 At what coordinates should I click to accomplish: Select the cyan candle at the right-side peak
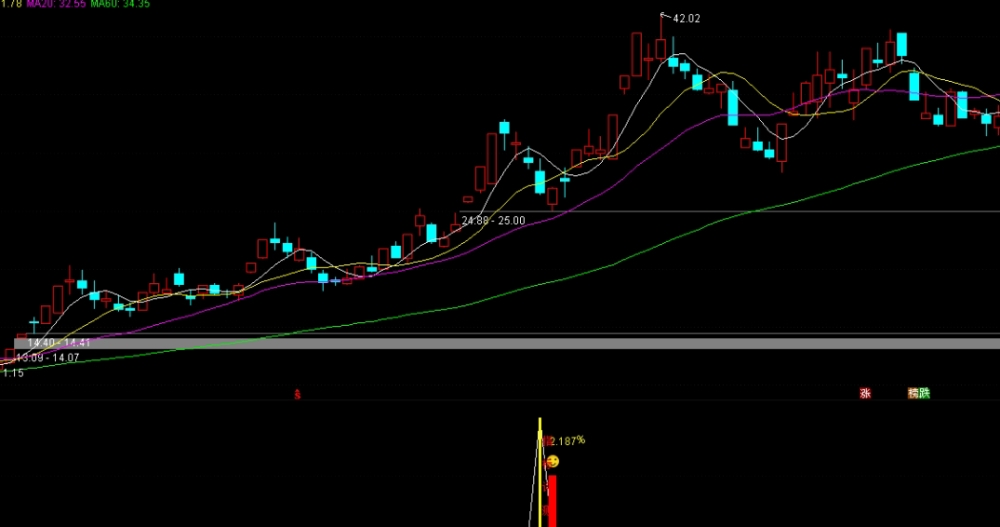coord(902,45)
